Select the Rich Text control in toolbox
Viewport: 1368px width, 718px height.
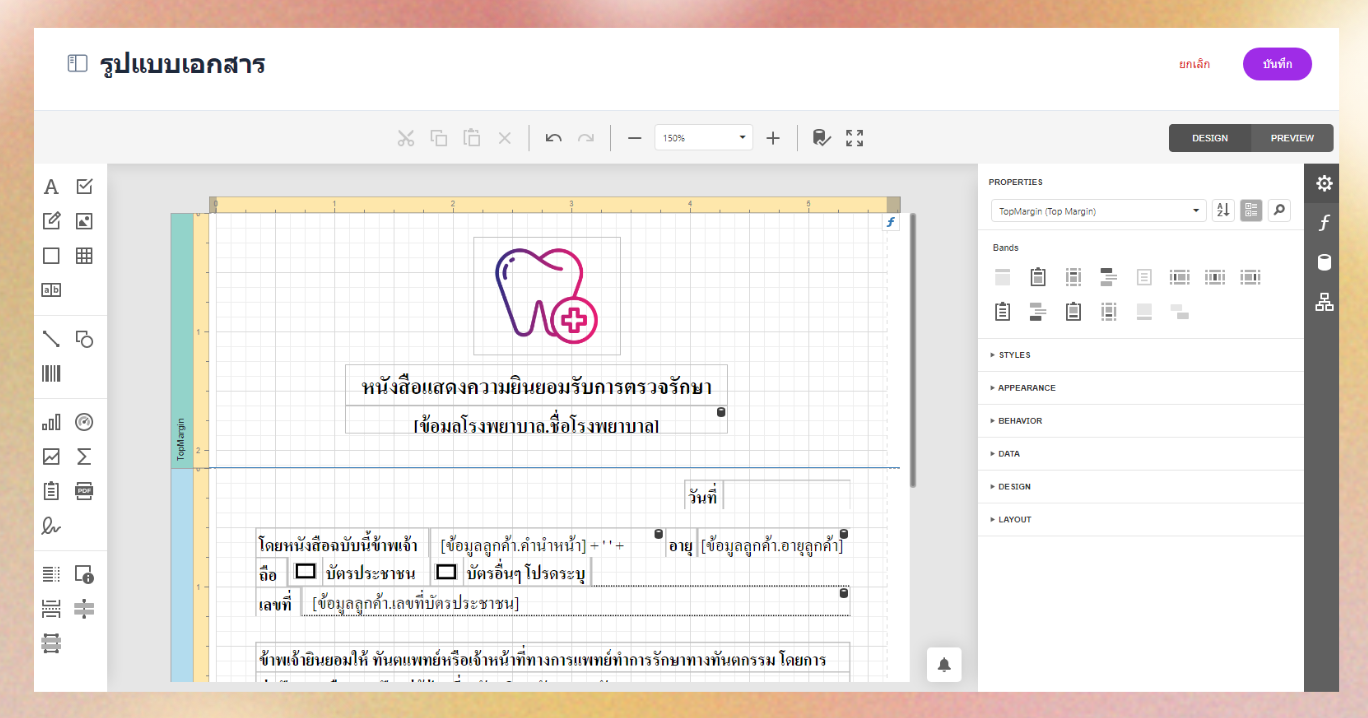pos(51,221)
